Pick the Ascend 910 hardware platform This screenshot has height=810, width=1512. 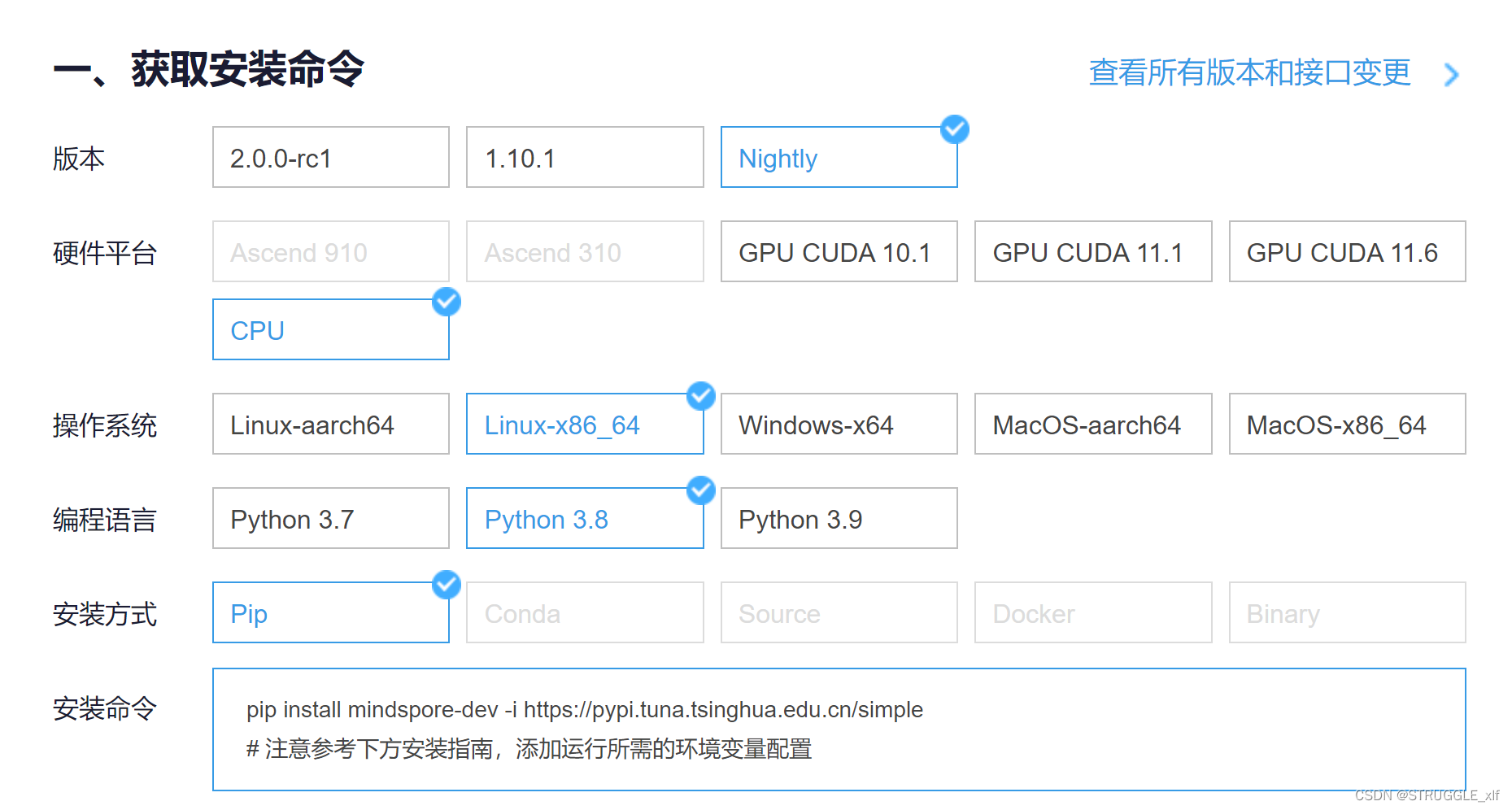click(331, 251)
